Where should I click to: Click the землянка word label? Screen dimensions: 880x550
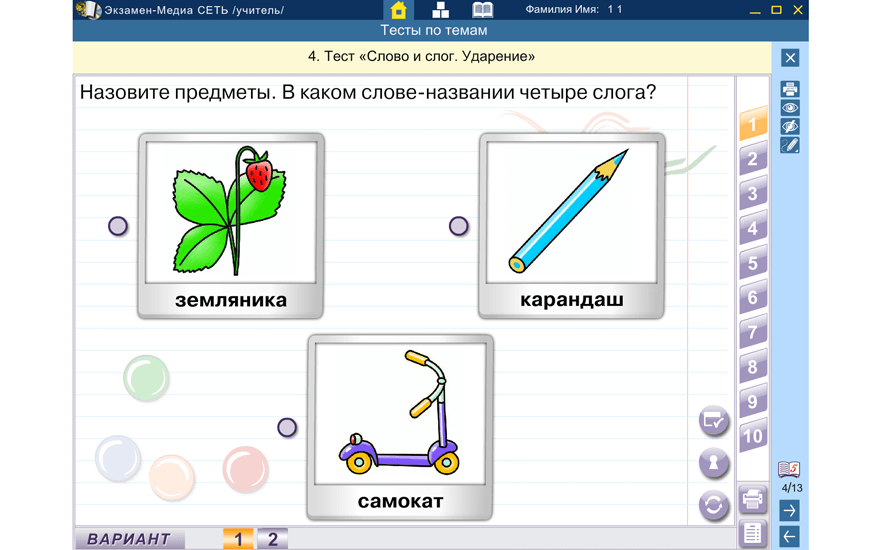tap(231, 300)
